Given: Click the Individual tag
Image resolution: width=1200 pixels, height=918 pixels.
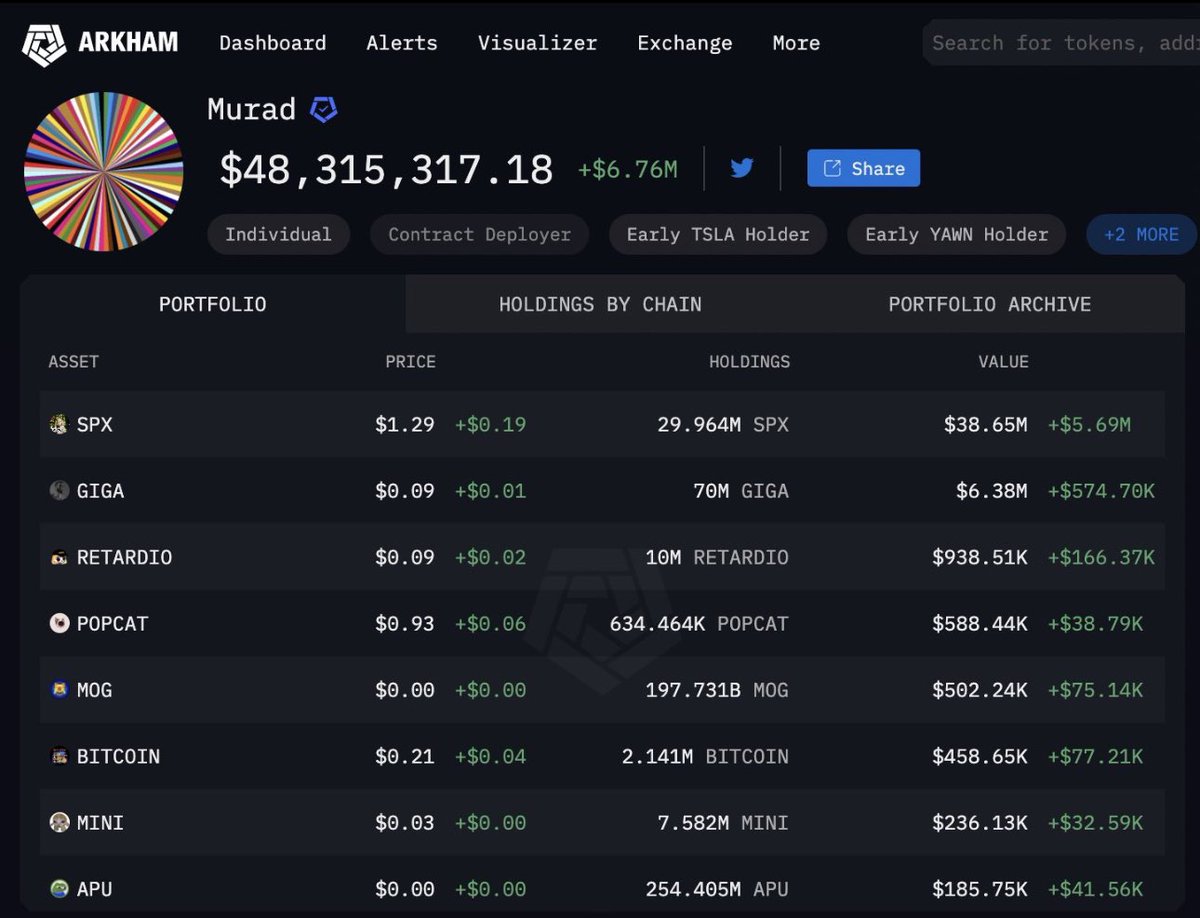Looking at the screenshot, I should click(278, 235).
